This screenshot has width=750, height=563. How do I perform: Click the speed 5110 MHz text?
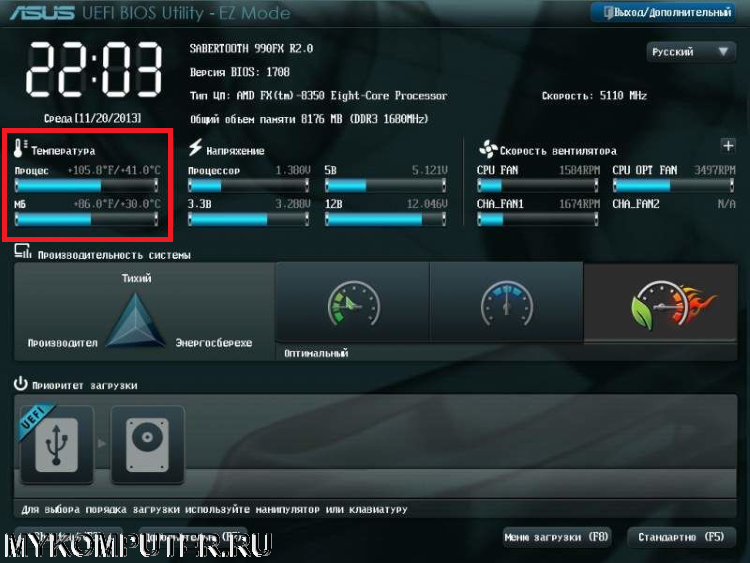(x=594, y=96)
